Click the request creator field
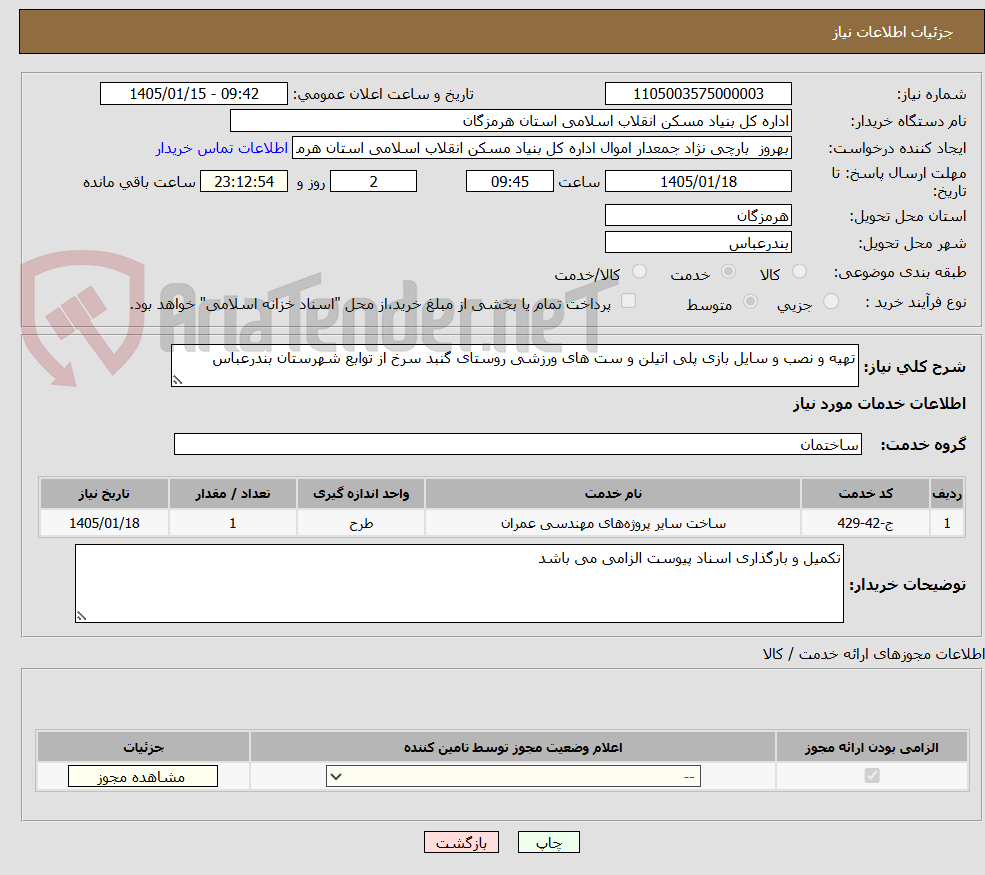 (541, 148)
